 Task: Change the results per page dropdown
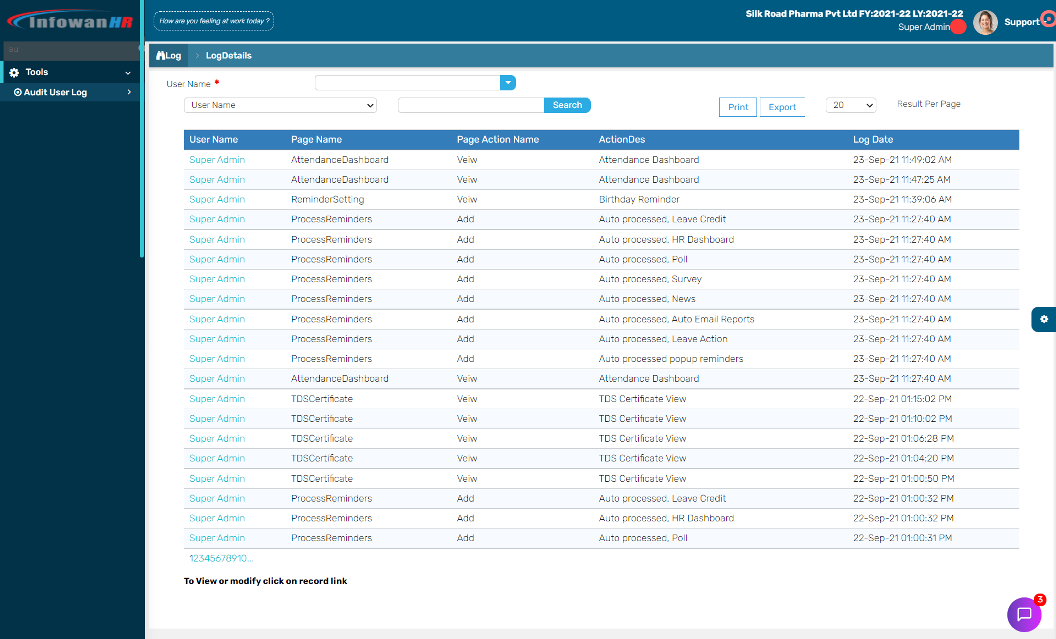click(x=850, y=105)
